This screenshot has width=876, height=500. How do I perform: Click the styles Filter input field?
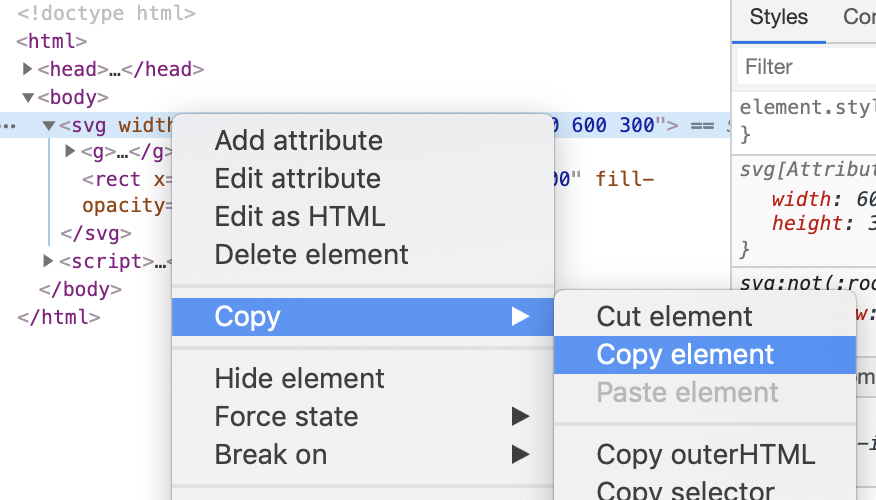pyautogui.click(x=806, y=67)
